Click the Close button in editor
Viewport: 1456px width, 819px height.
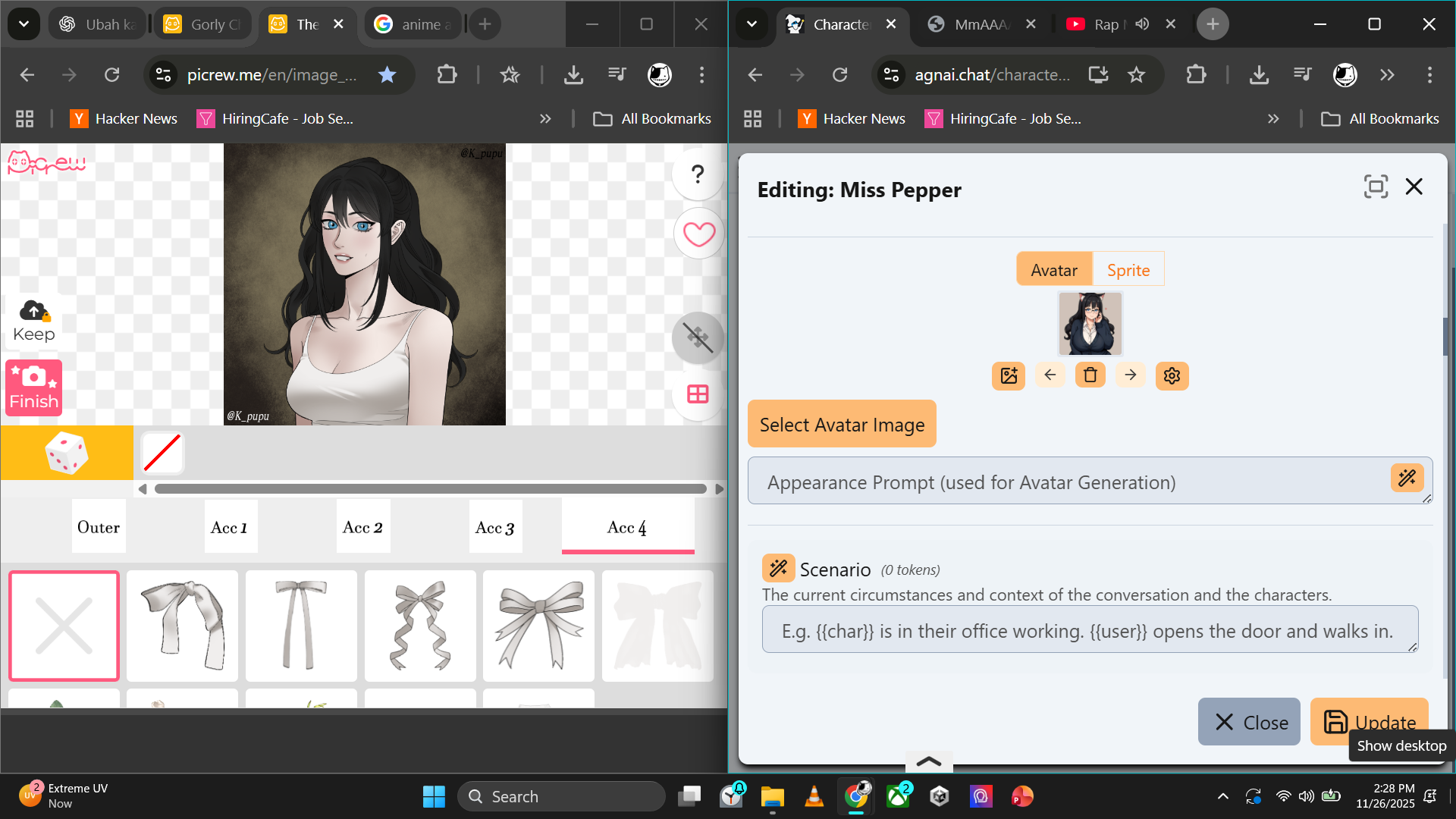pyautogui.click(x=1249, y=722)
